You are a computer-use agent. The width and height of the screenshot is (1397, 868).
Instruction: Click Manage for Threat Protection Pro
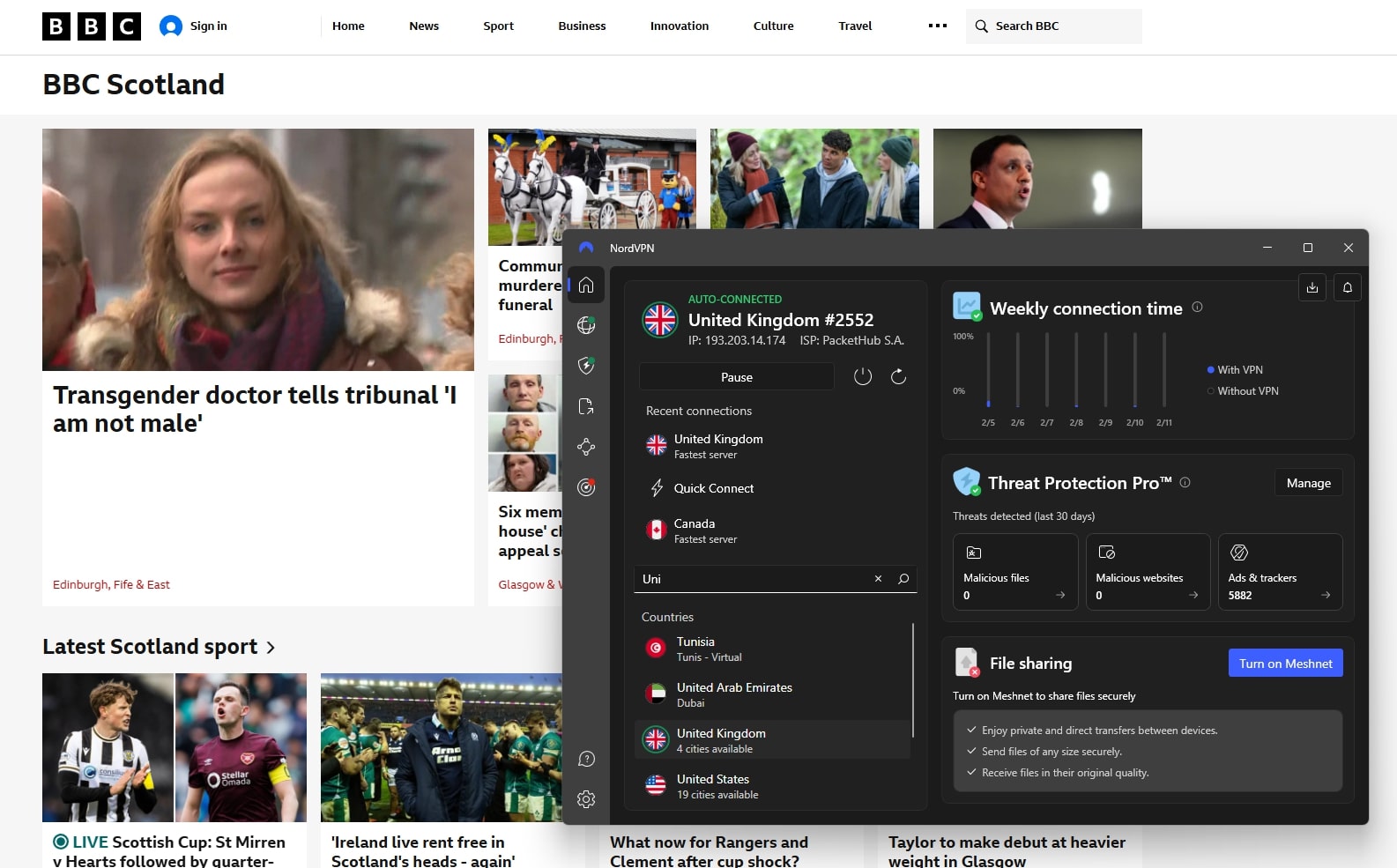1309,483
